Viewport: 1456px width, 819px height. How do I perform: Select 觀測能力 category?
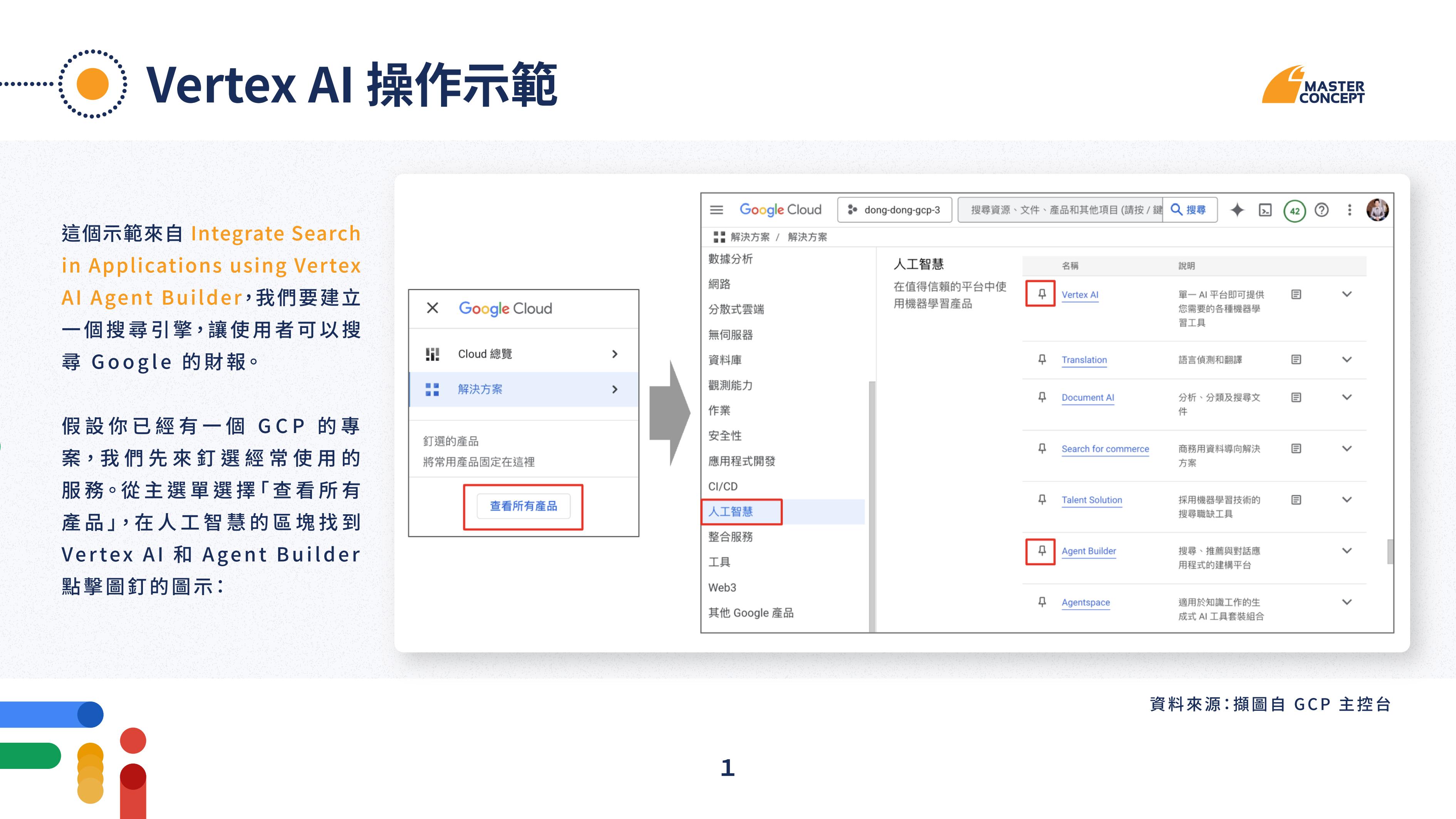point(730,386)
